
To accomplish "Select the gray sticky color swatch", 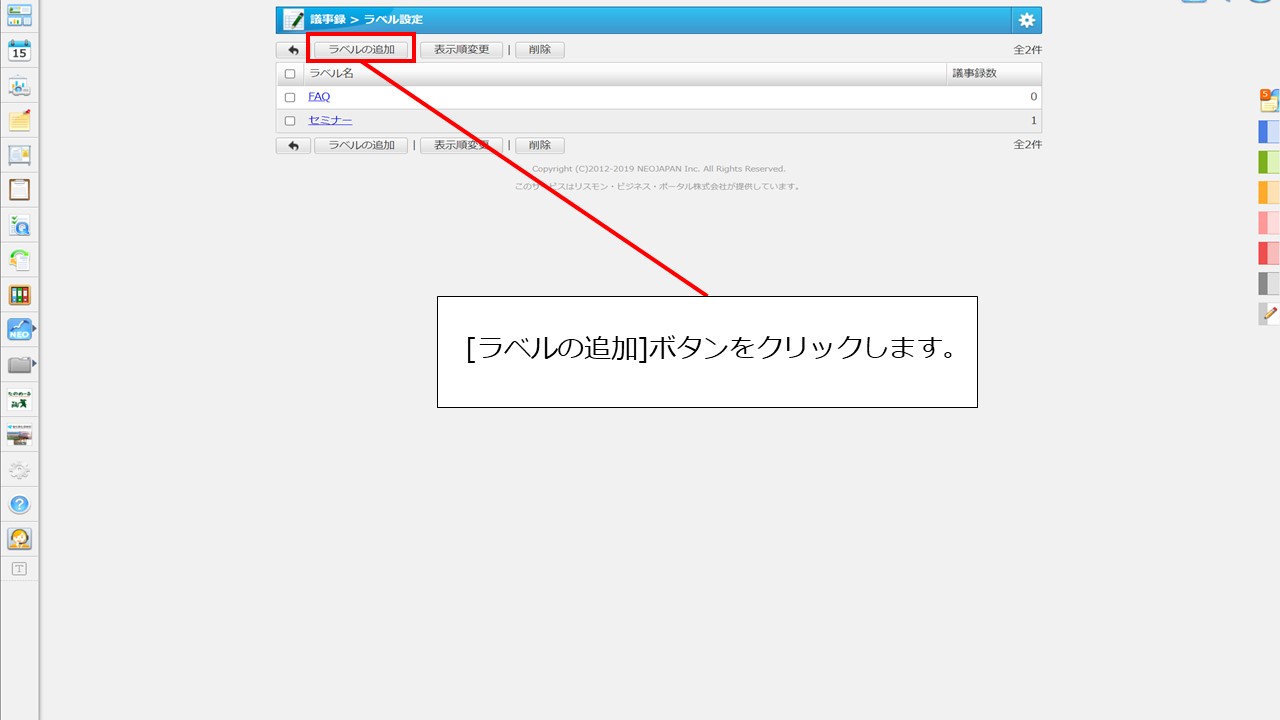I will tap(1269, 283).
